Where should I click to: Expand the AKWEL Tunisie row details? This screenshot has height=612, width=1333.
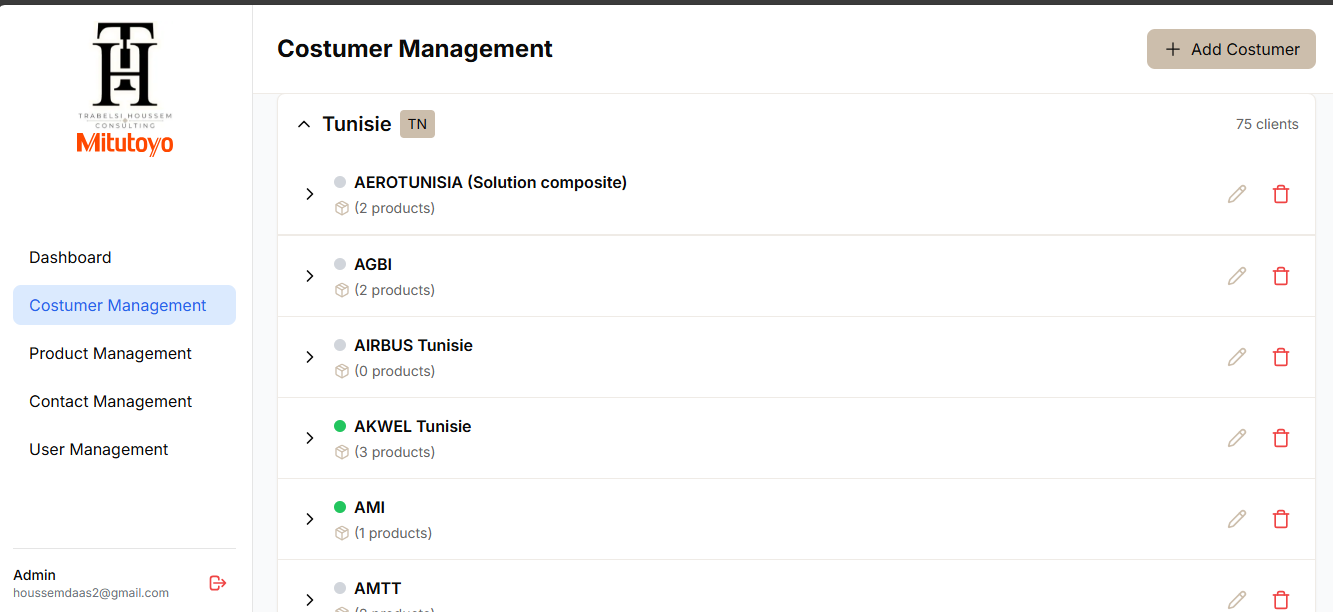310,438
